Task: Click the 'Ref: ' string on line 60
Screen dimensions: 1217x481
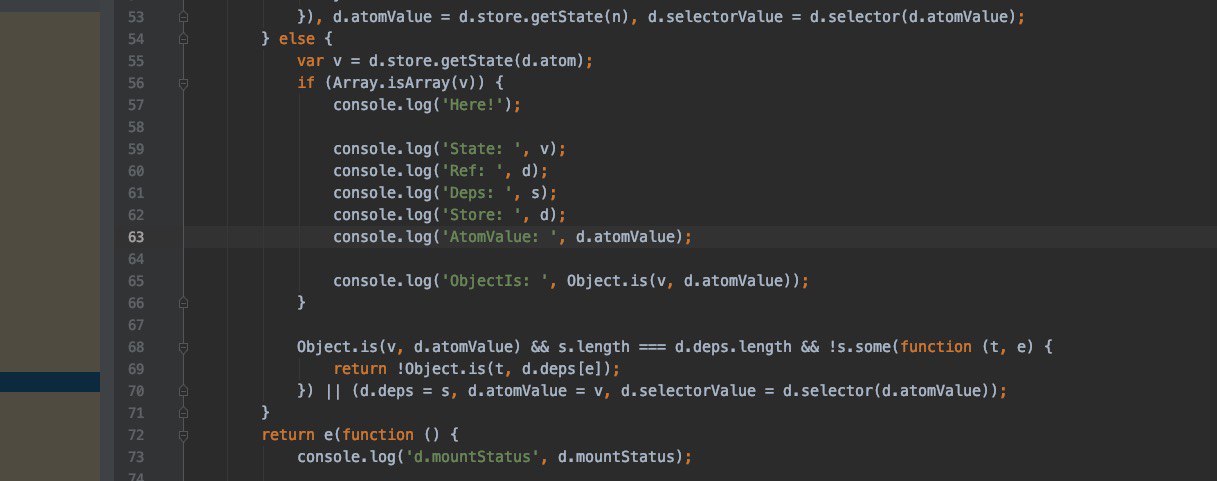Action: (x=472, y=171)
